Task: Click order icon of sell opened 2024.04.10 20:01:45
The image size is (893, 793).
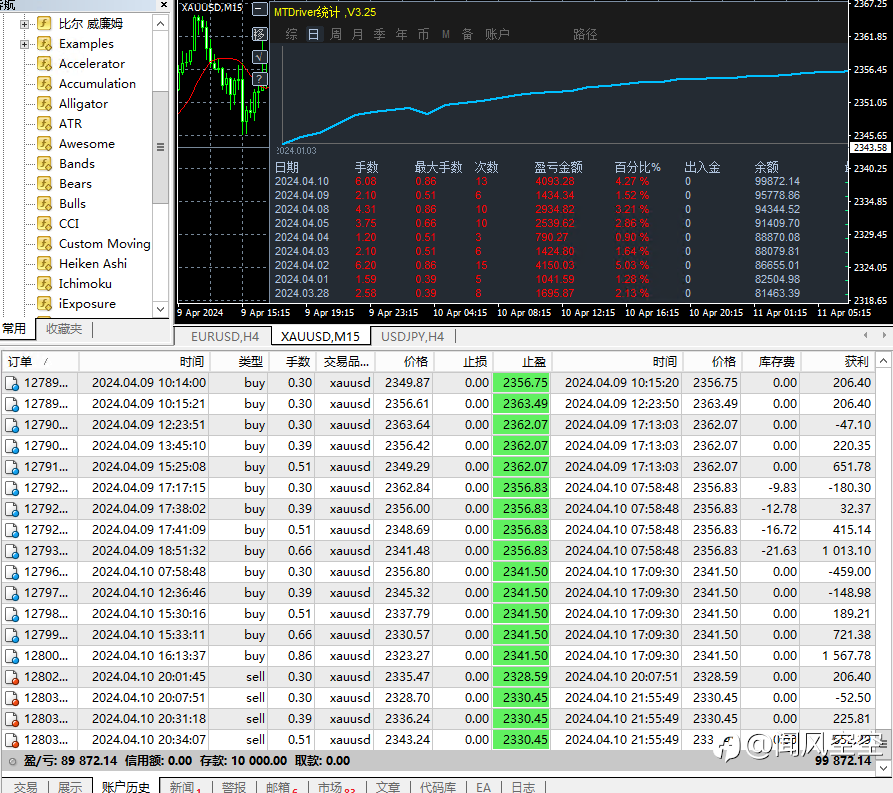Action: [x=12, y=677]
